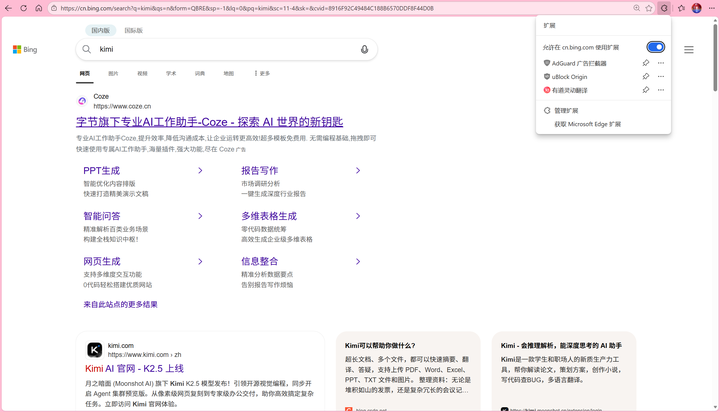Select the 视频 search tab
The image size is (720, 412).
click(142, 73)
